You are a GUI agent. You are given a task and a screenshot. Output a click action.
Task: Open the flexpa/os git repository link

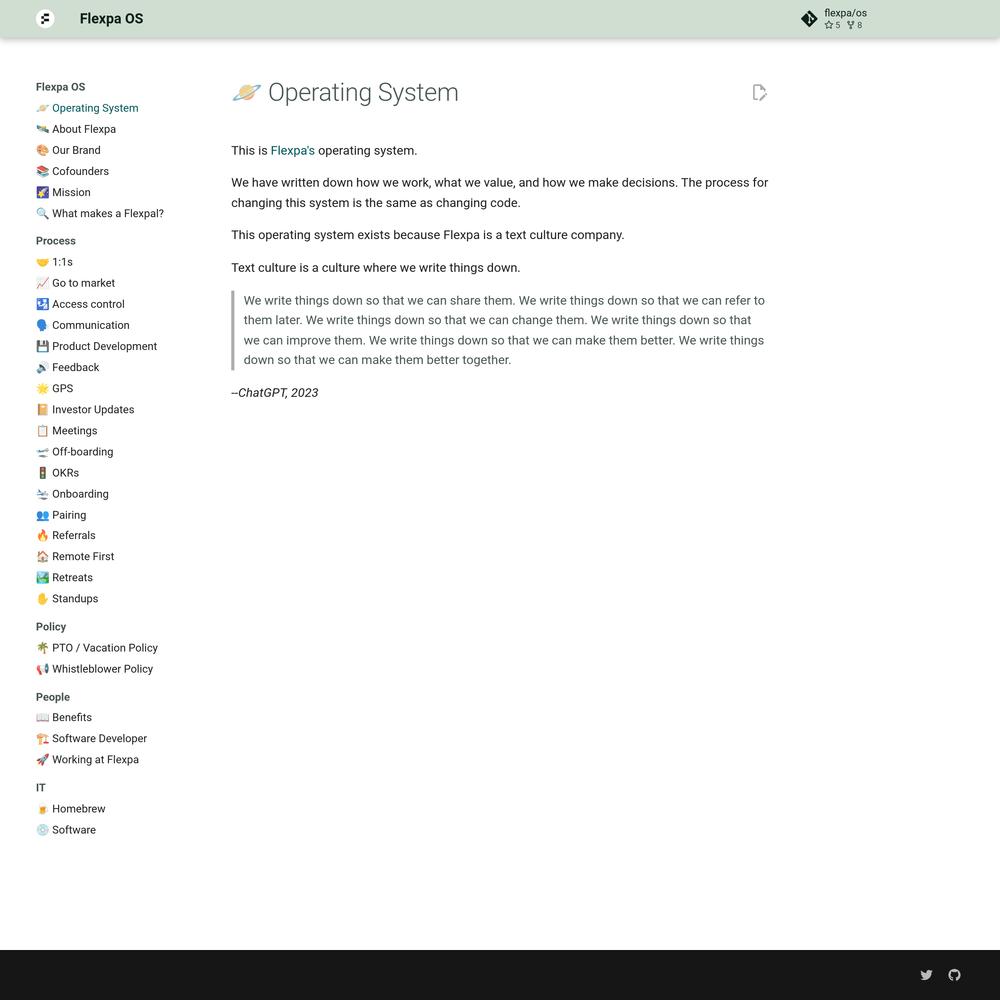click(836, 18)
